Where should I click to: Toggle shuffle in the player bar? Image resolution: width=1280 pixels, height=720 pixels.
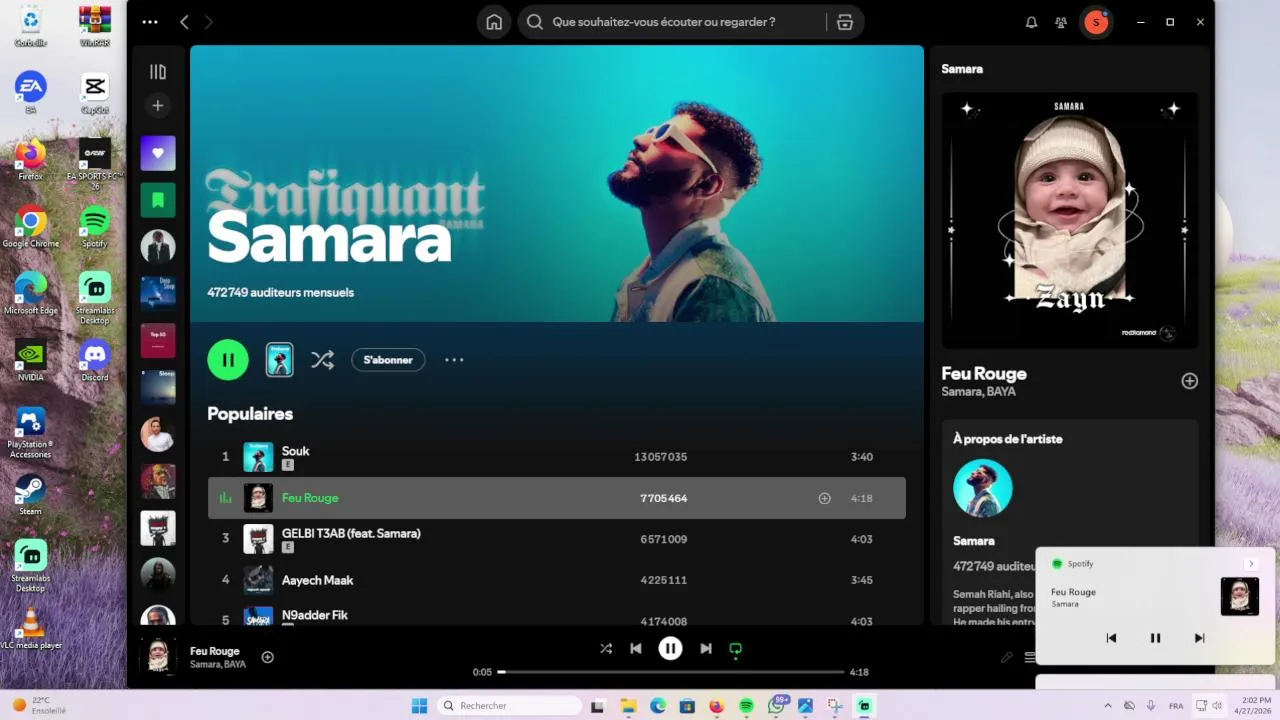pos(606,648)
